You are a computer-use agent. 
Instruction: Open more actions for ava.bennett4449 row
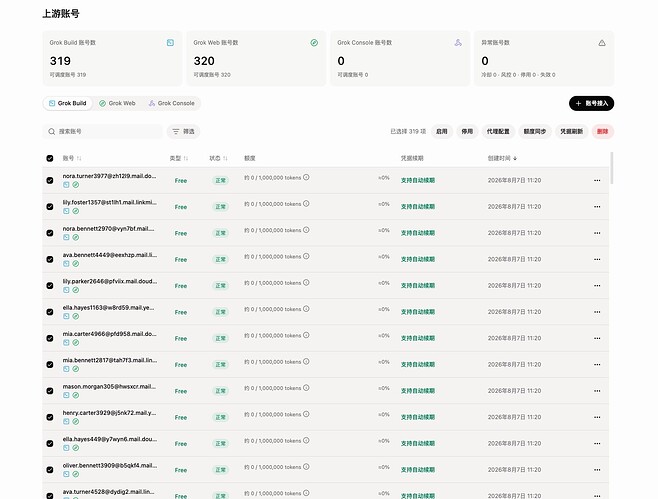pos(597,259)
